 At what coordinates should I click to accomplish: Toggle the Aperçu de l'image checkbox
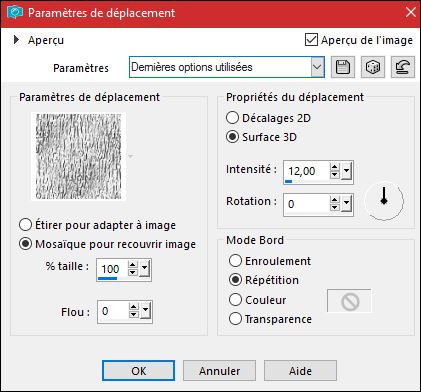coord(311,40)
